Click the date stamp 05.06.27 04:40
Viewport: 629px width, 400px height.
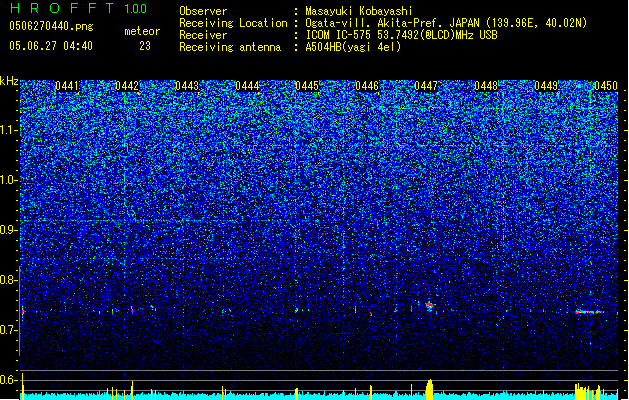pyautogui.click(x=51, y=46)
